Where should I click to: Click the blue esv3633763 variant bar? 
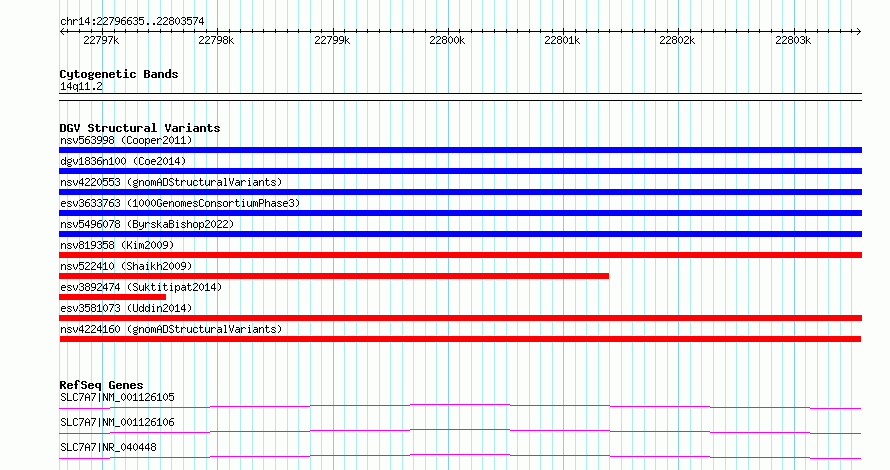pyautogui.click(x=460, y=213)
